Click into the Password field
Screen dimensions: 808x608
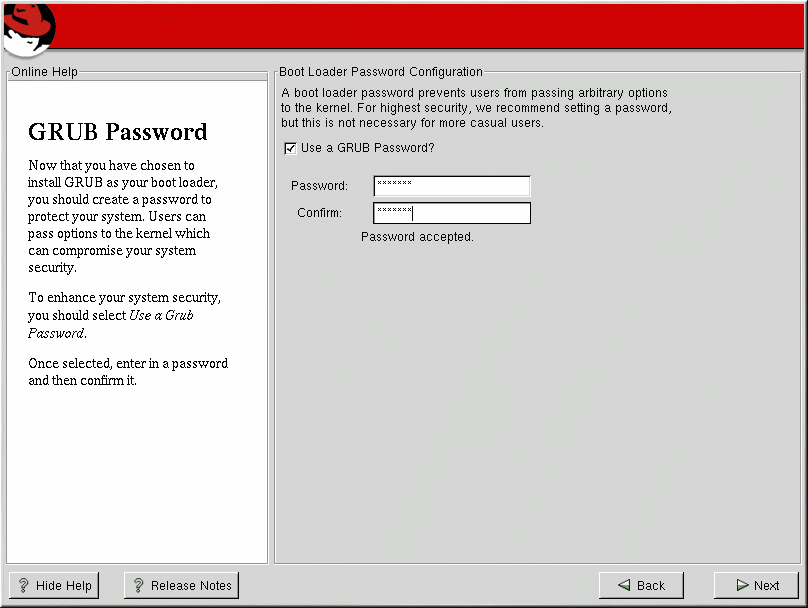pos(452,186)
